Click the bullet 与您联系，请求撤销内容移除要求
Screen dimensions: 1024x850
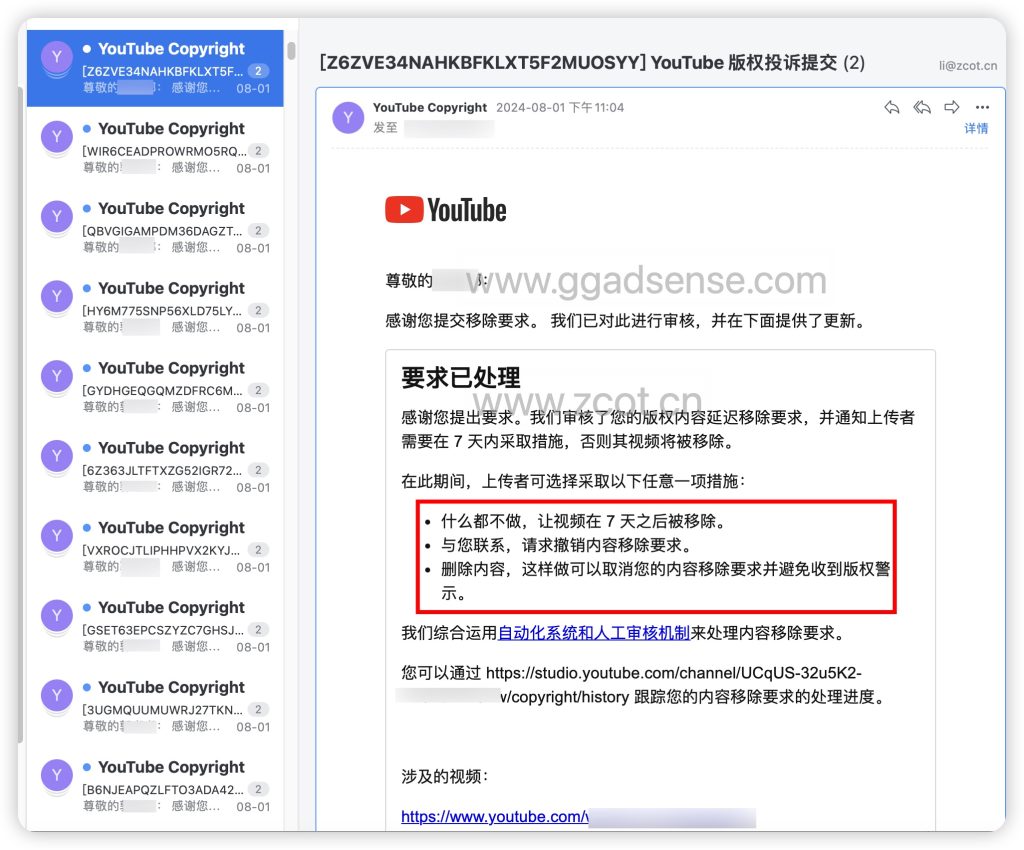567,545
